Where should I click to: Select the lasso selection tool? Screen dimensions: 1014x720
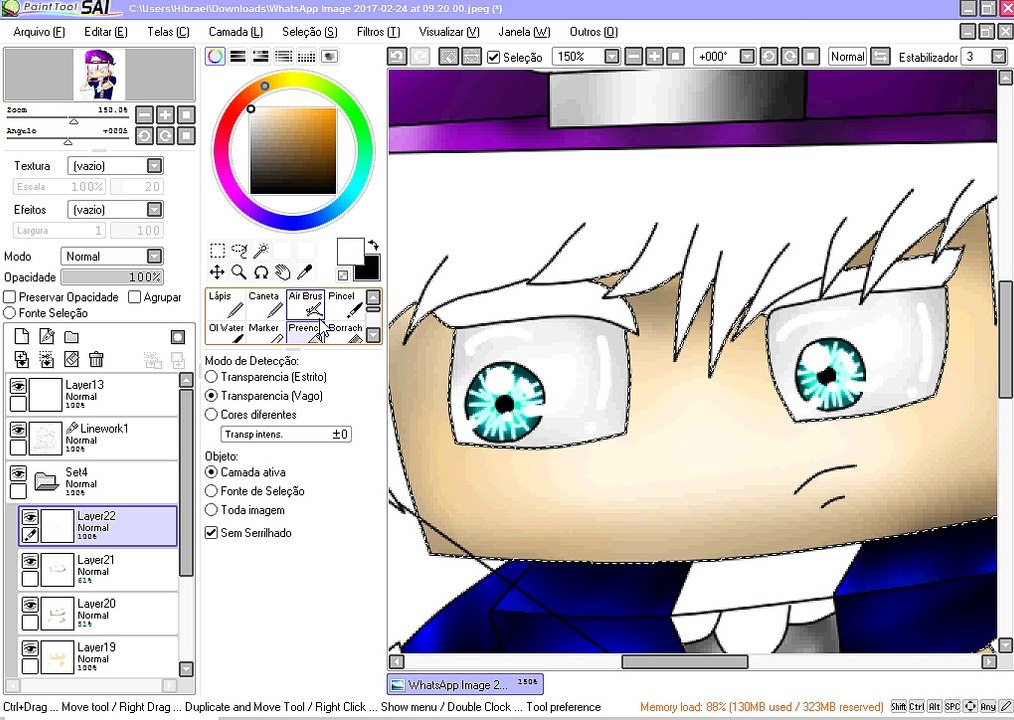[239, 250]
